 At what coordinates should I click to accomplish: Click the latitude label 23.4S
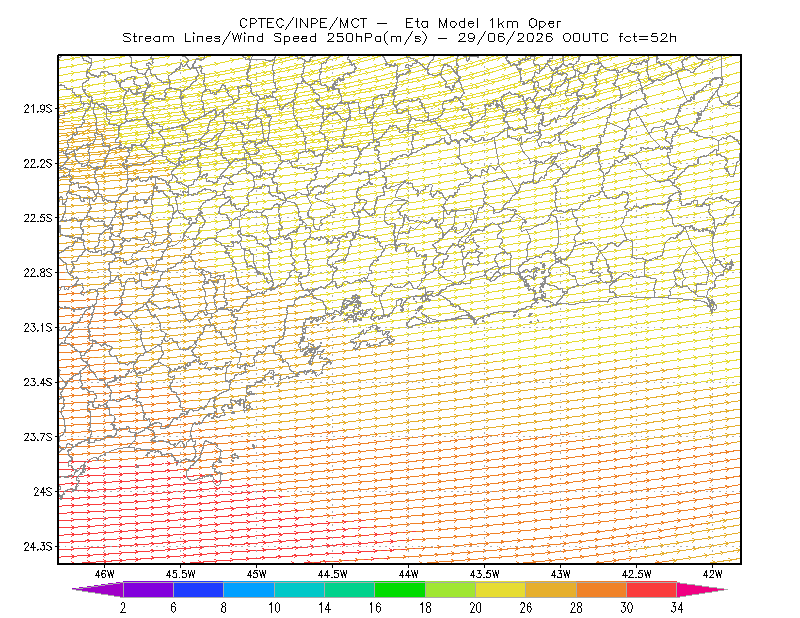[x=38, y=382]
